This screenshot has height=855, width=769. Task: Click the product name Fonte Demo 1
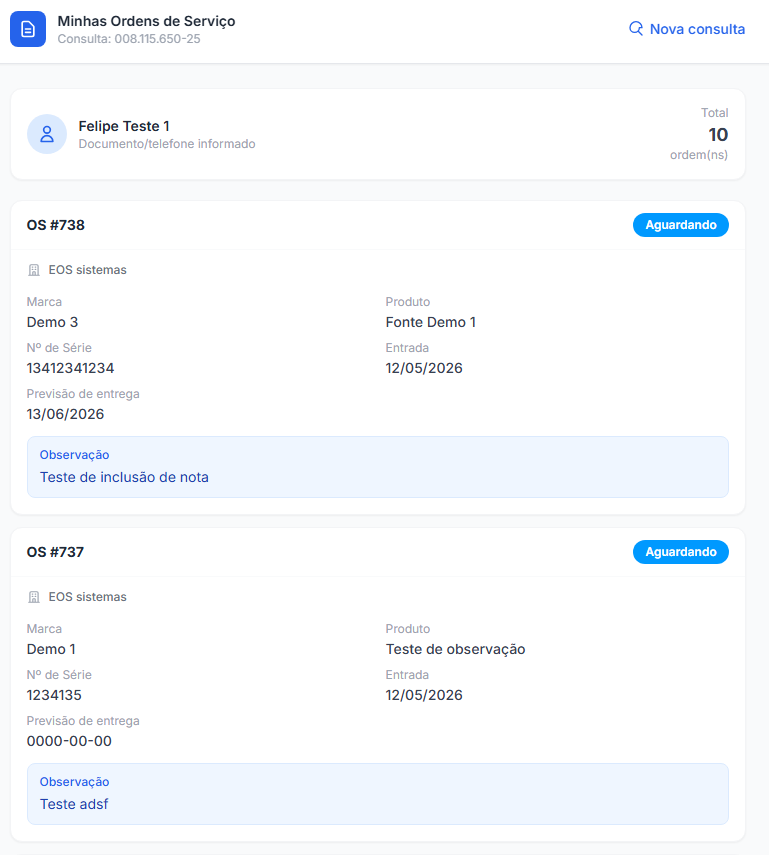(x=430, y=322)
